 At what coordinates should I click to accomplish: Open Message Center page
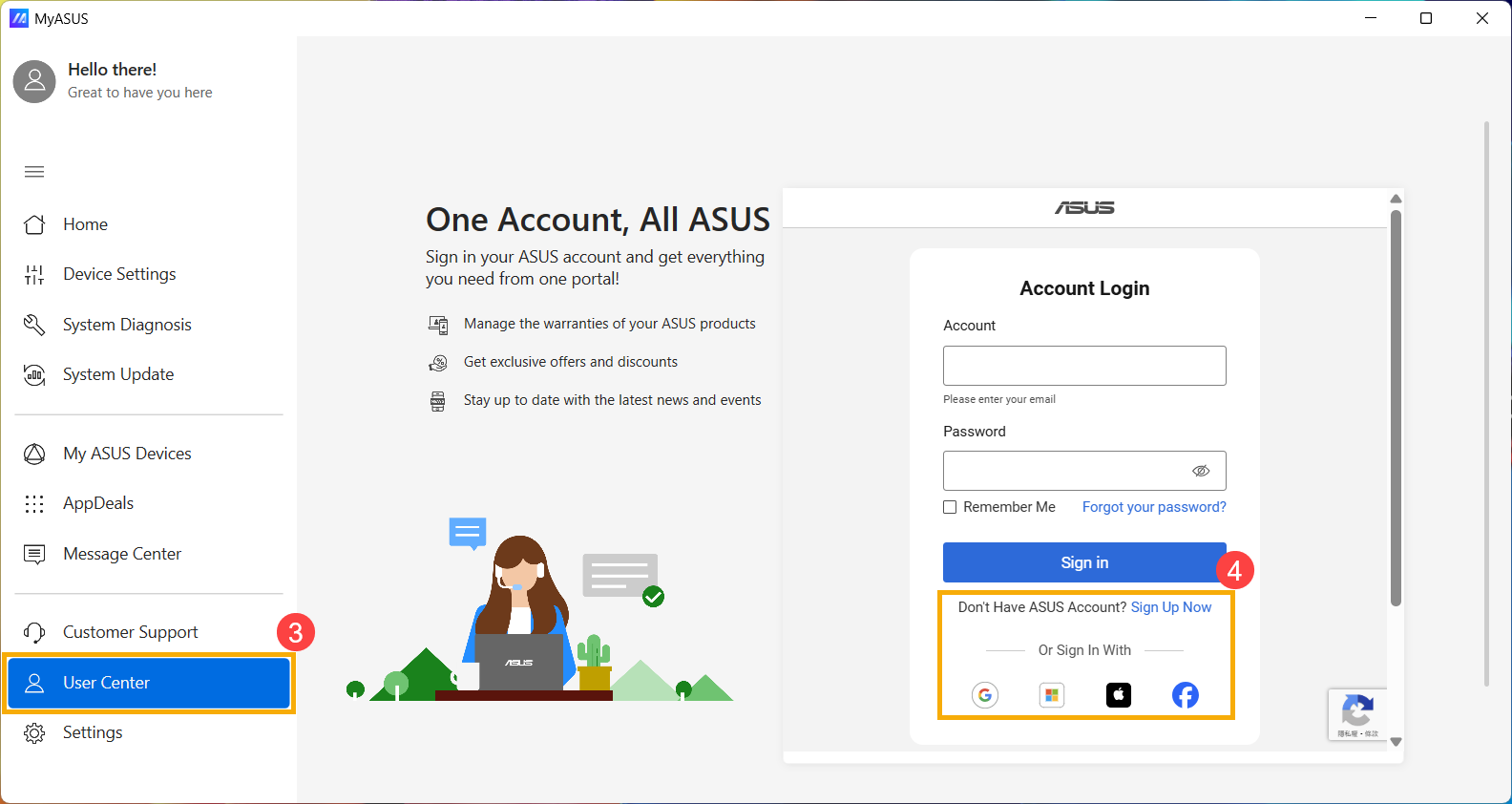point(148,554)
